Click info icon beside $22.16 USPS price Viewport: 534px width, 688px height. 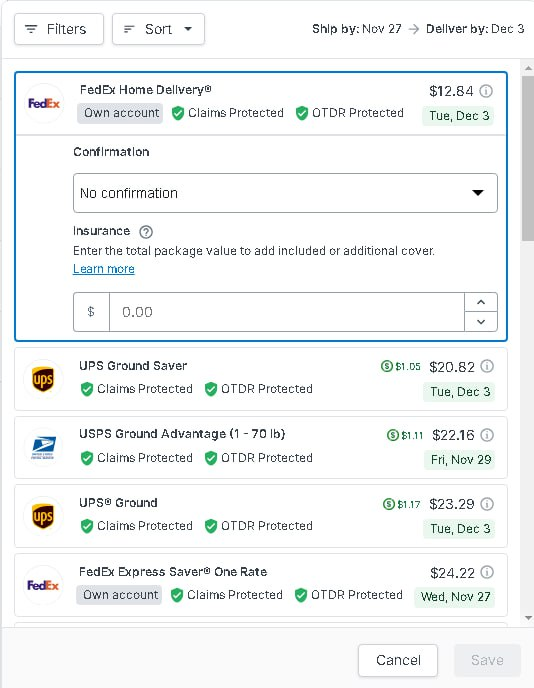487,435
